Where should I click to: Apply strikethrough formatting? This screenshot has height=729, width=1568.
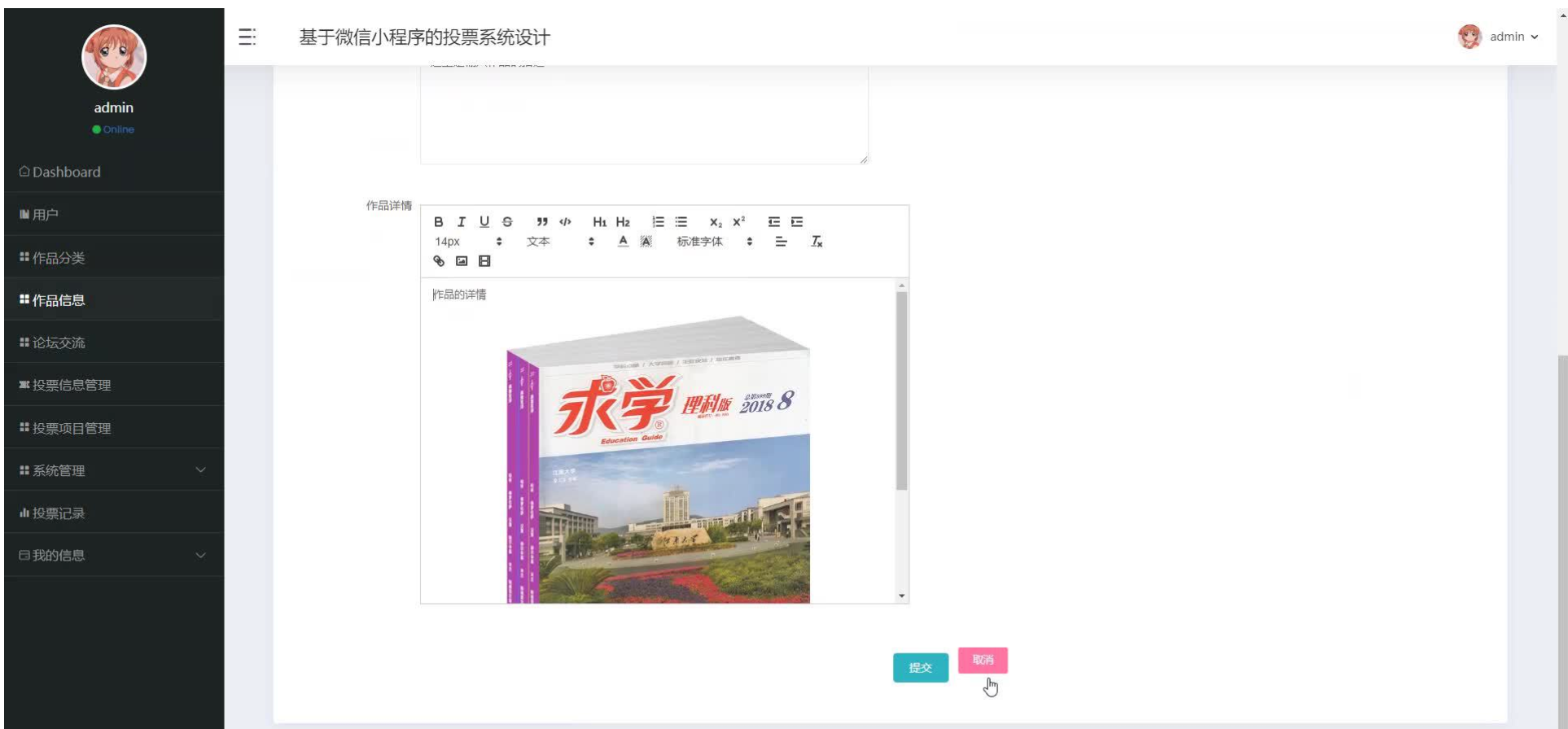tap(507, 222)
